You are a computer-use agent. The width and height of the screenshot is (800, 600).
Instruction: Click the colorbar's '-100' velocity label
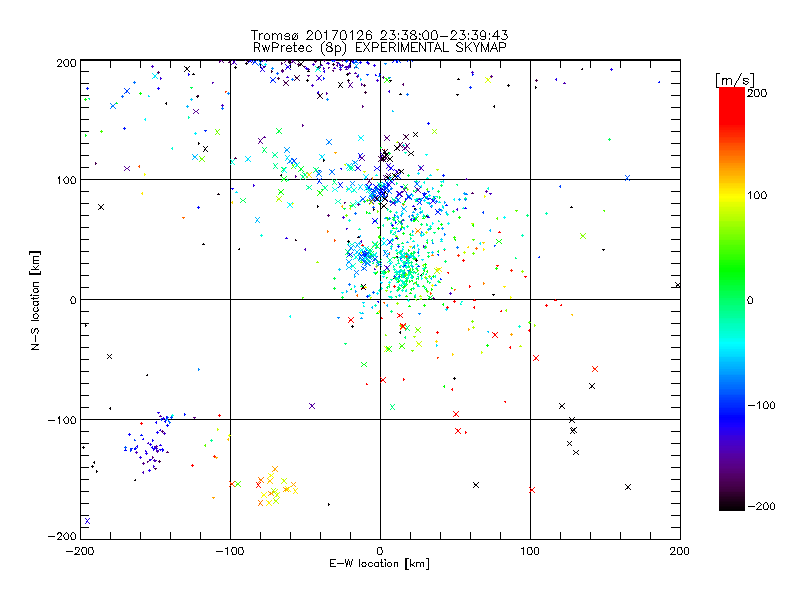click(x=761, y=406)
